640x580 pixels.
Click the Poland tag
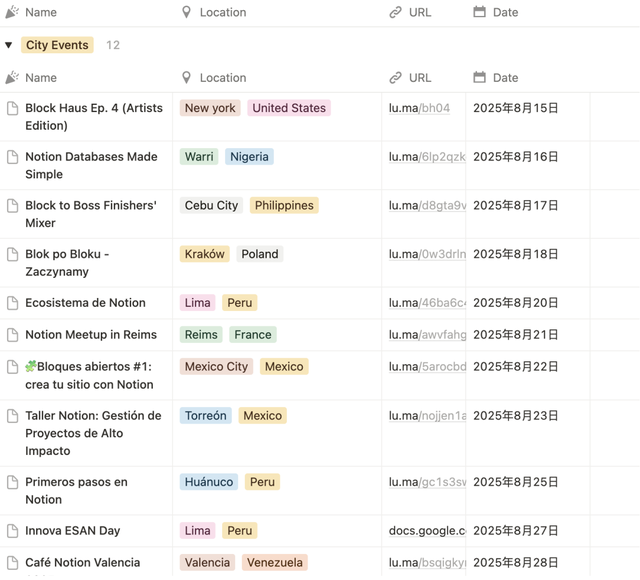tap(260, 254)
